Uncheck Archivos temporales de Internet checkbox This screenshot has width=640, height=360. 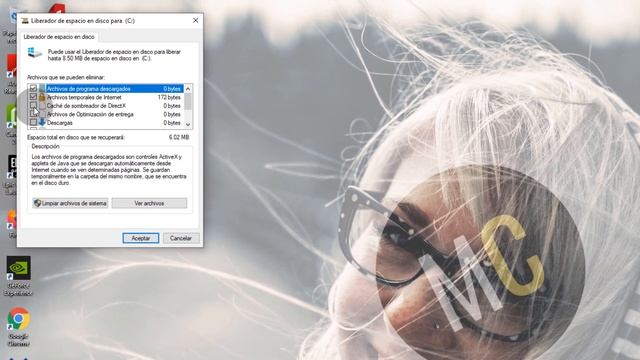(33, 97)
